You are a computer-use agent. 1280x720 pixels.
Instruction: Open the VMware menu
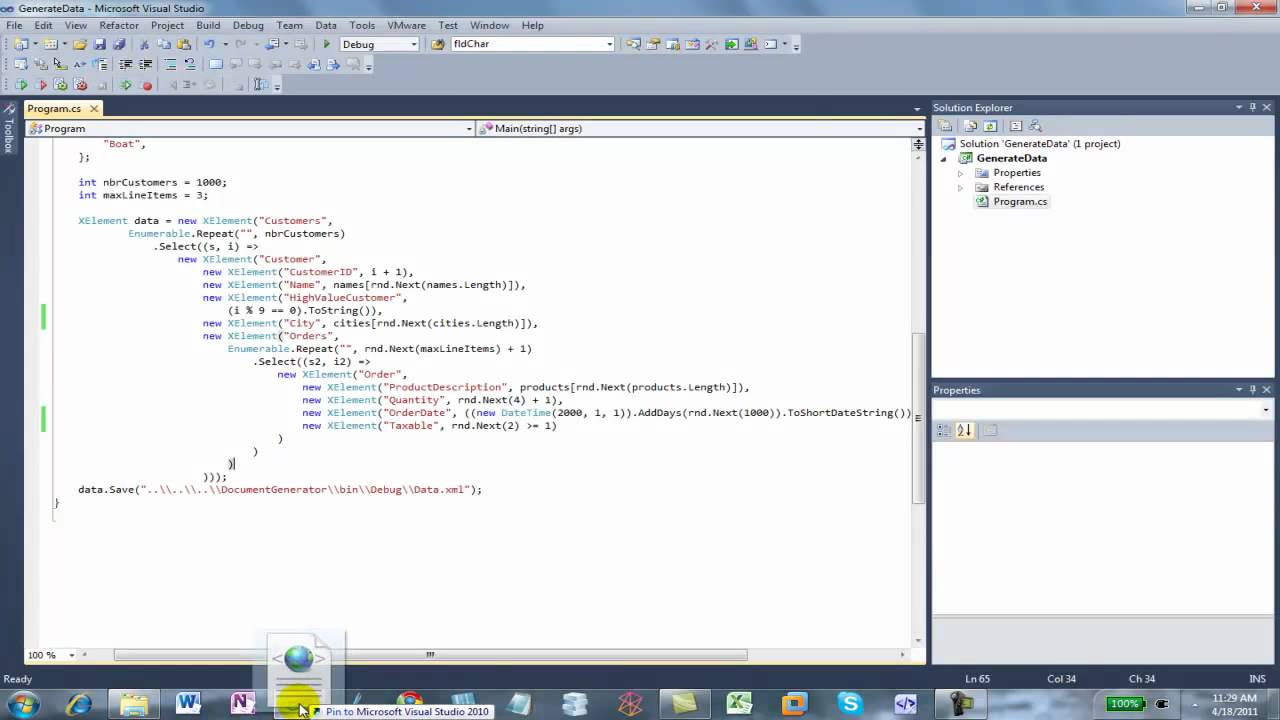click(x=406, y=25)
